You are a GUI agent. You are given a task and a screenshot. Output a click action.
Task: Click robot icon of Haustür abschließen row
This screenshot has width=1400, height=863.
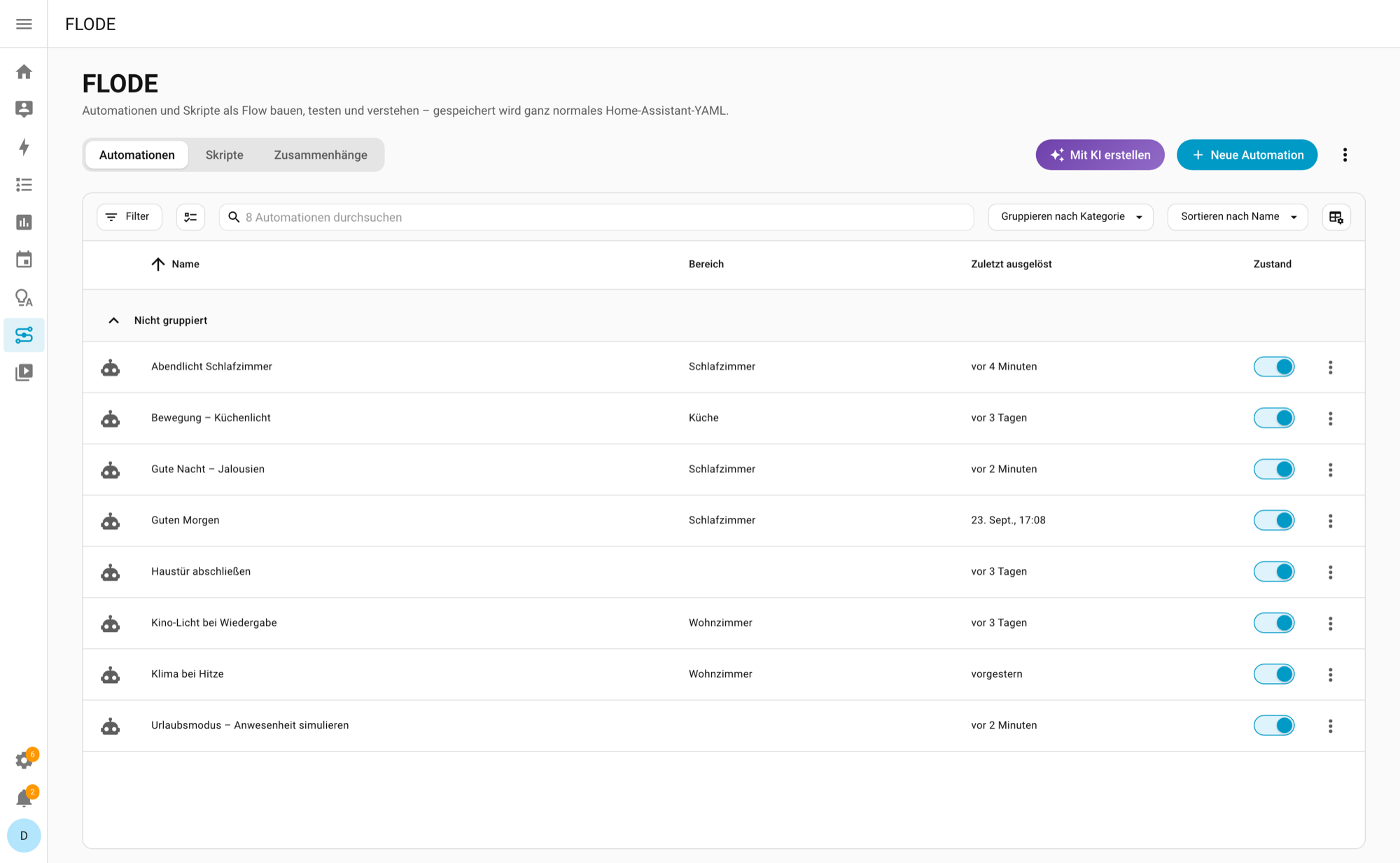click(111, 573)
